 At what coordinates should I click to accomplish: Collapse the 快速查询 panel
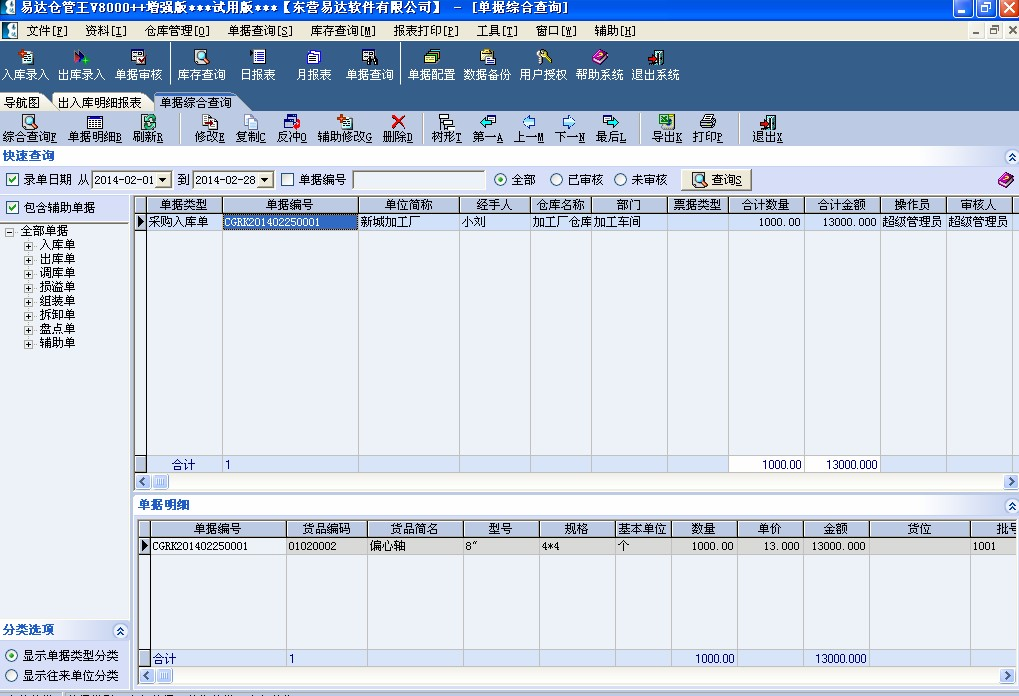click(x=1011, y=157)
